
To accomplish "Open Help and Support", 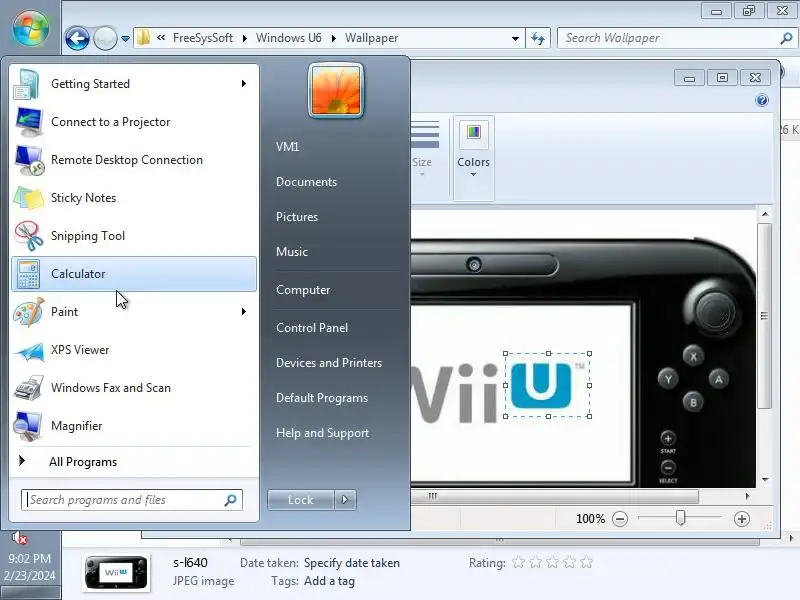I will coord(322,433).
